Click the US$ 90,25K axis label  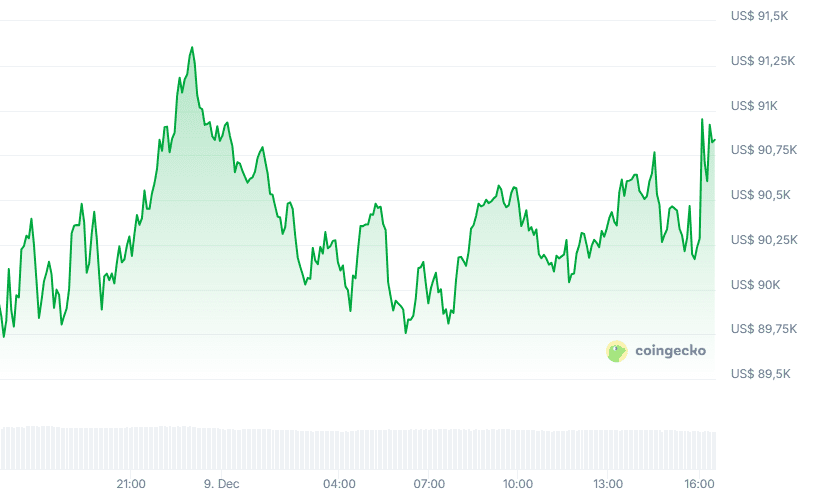coord(765,240)
